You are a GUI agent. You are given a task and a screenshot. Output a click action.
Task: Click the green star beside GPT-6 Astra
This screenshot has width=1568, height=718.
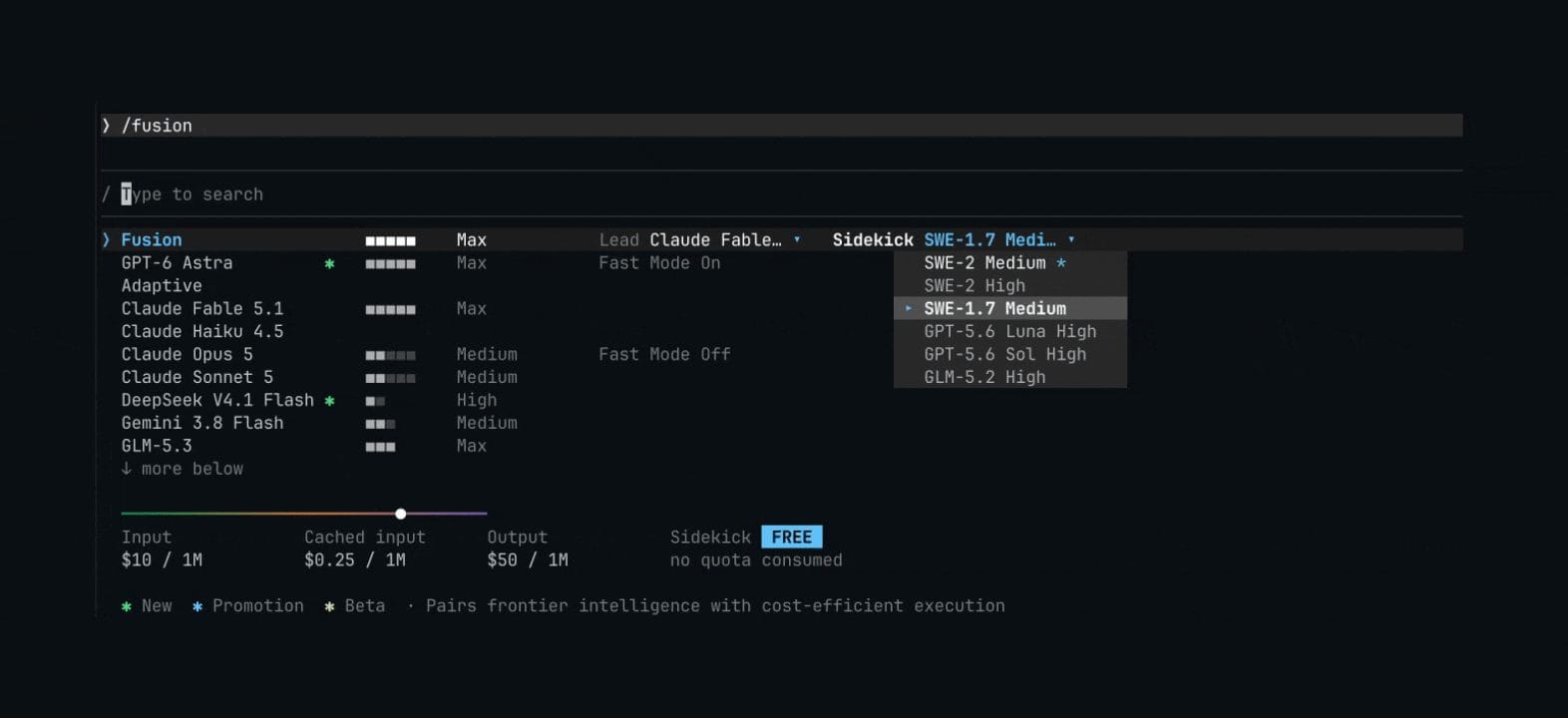(329, 263)
